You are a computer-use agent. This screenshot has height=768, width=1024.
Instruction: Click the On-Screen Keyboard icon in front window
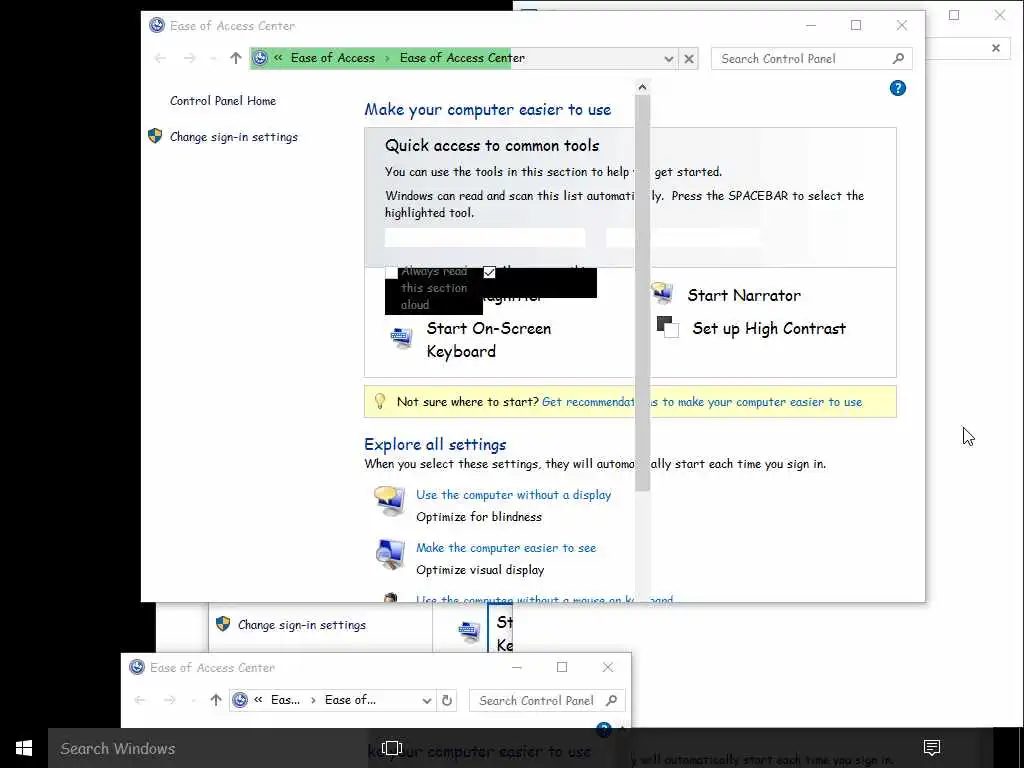(401, 337)
